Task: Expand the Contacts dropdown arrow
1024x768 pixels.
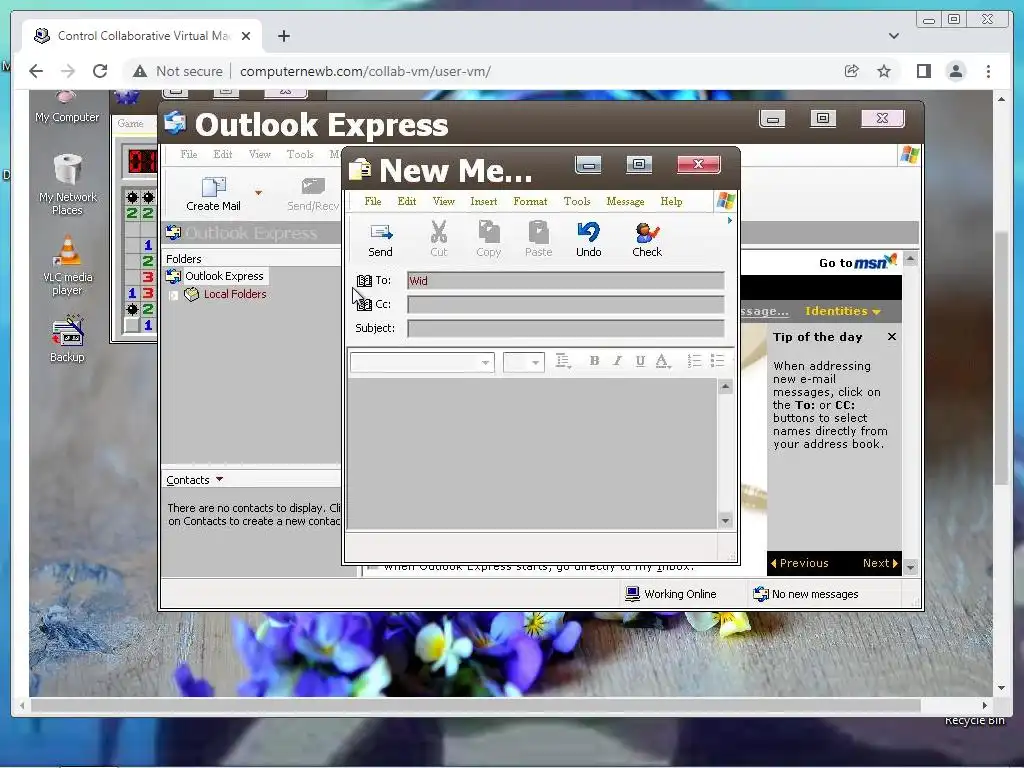Action: [219, 479]
